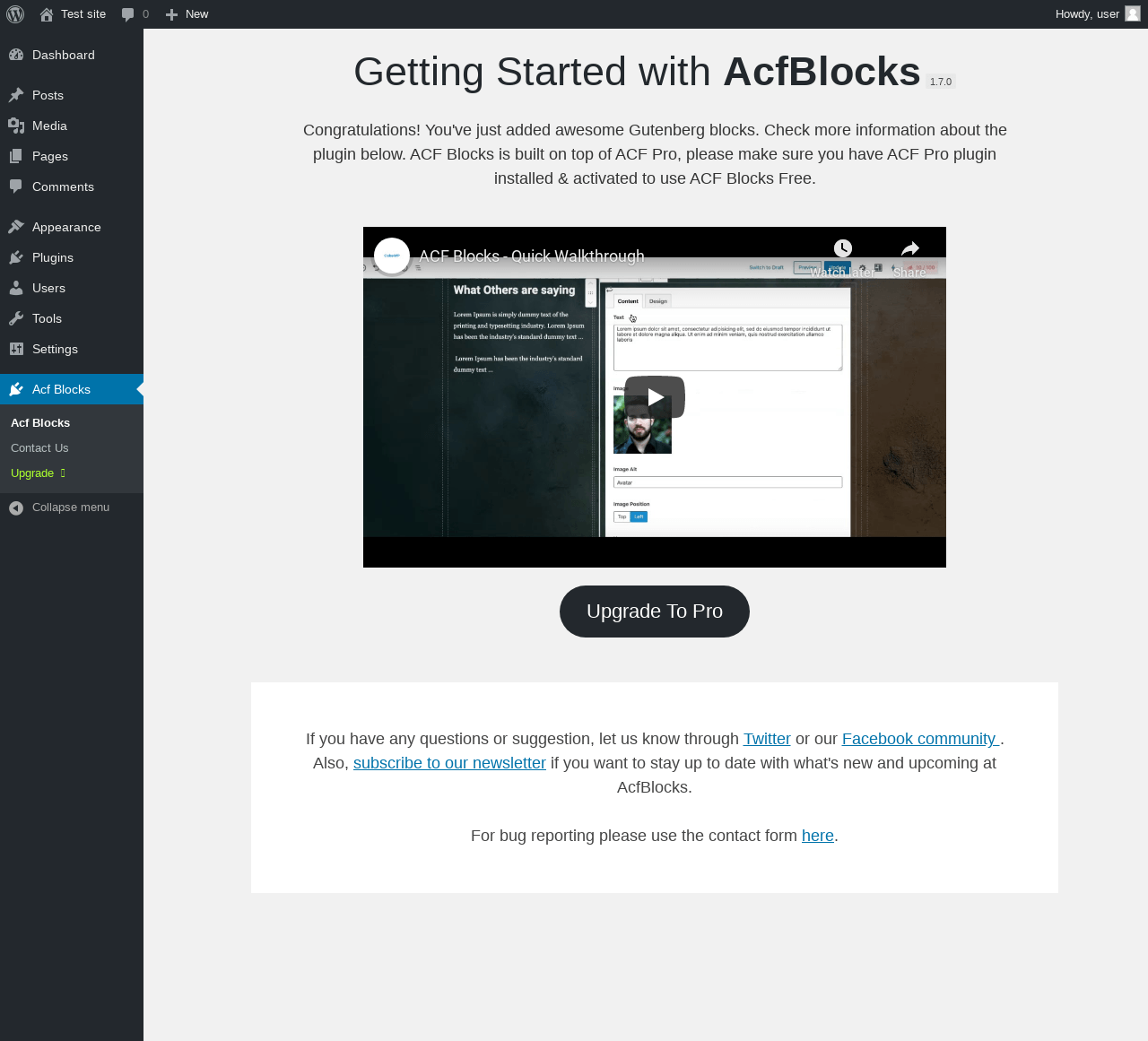The height and width of the screenshot is (1041, 1148).
Task: Click the plus New icon
Action: [x=172, y=14]
